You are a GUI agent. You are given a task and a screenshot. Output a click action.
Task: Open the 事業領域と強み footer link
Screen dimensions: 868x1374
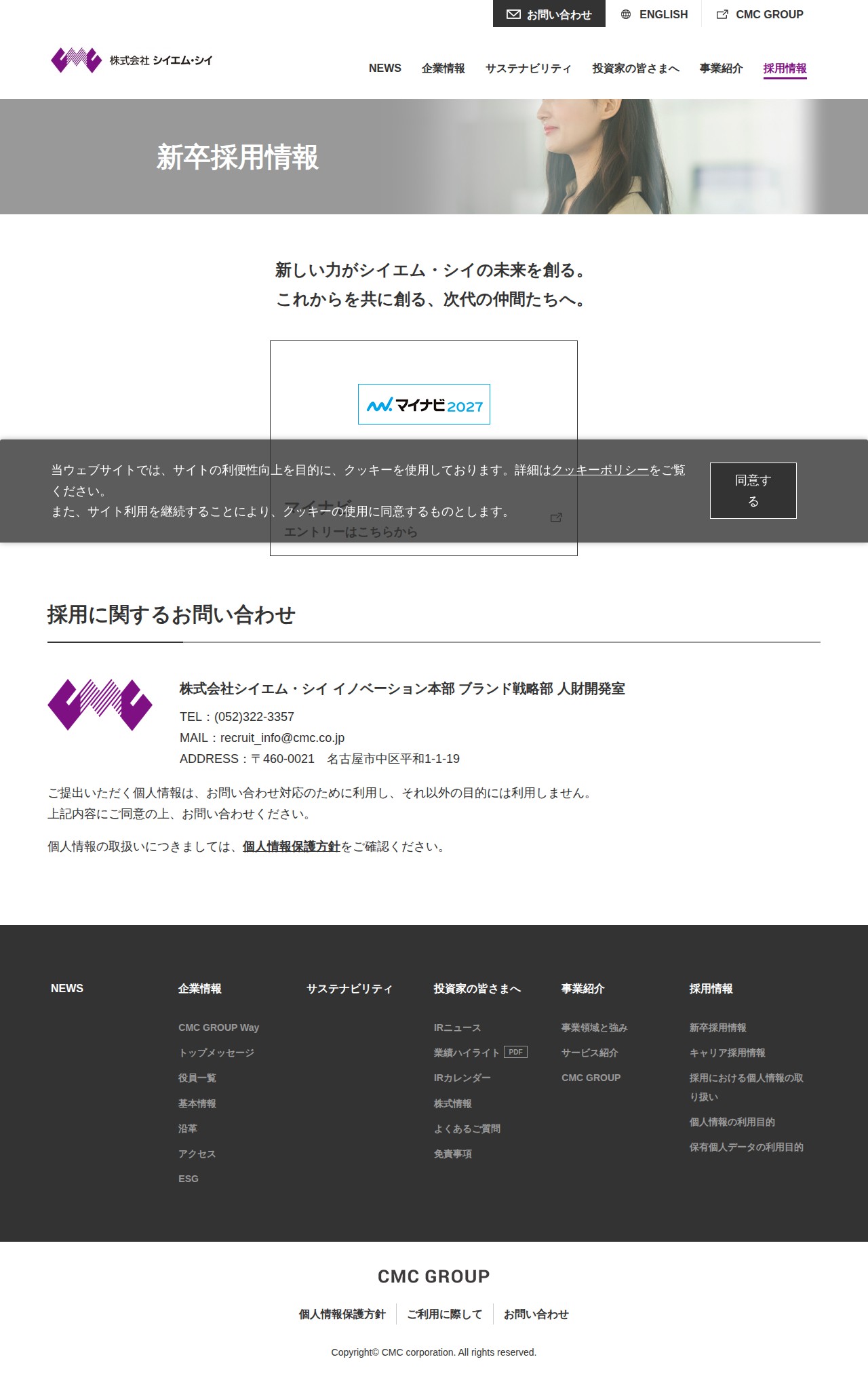click(x=595, y=1027)
